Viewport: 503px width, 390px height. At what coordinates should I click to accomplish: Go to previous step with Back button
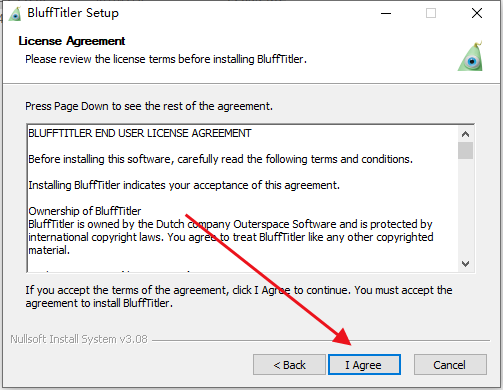click(x=289, y=365)
